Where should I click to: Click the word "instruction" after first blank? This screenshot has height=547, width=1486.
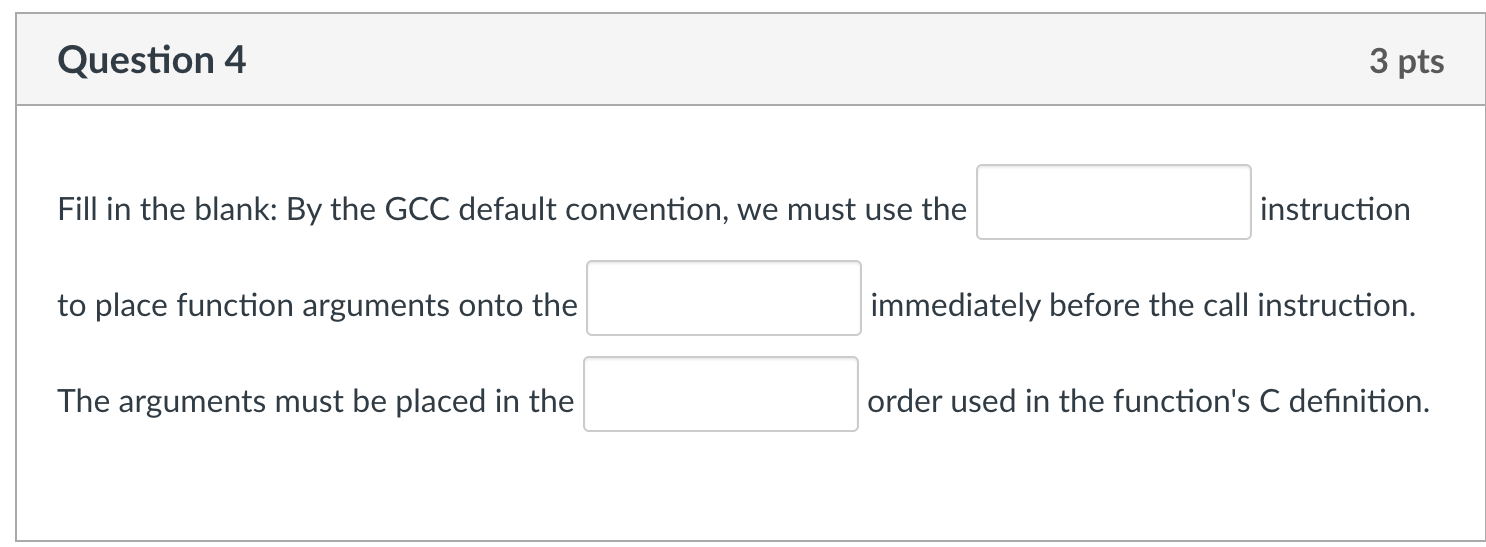point(1335,210)
